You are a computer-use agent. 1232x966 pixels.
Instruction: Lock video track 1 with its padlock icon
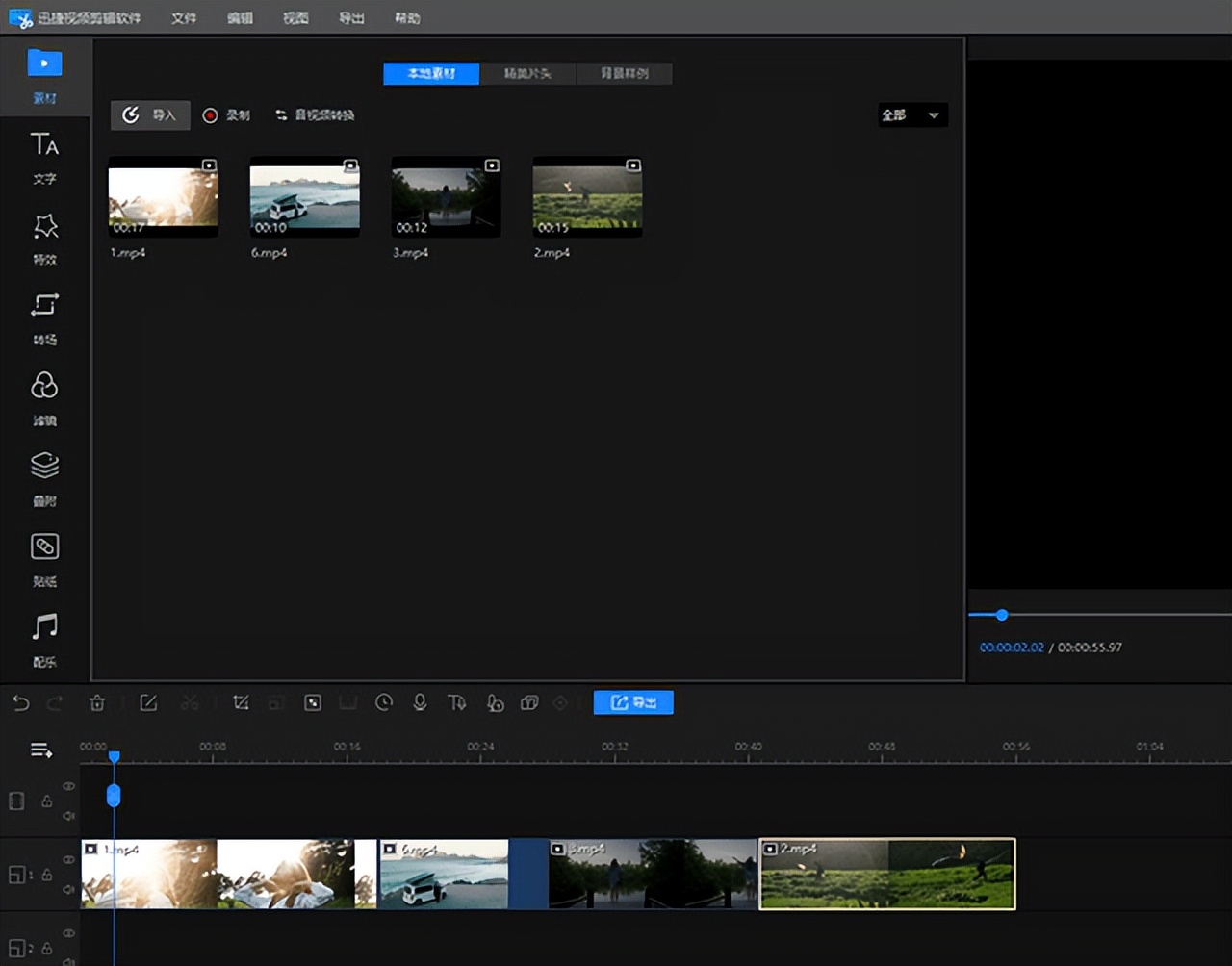coord(46,875)
